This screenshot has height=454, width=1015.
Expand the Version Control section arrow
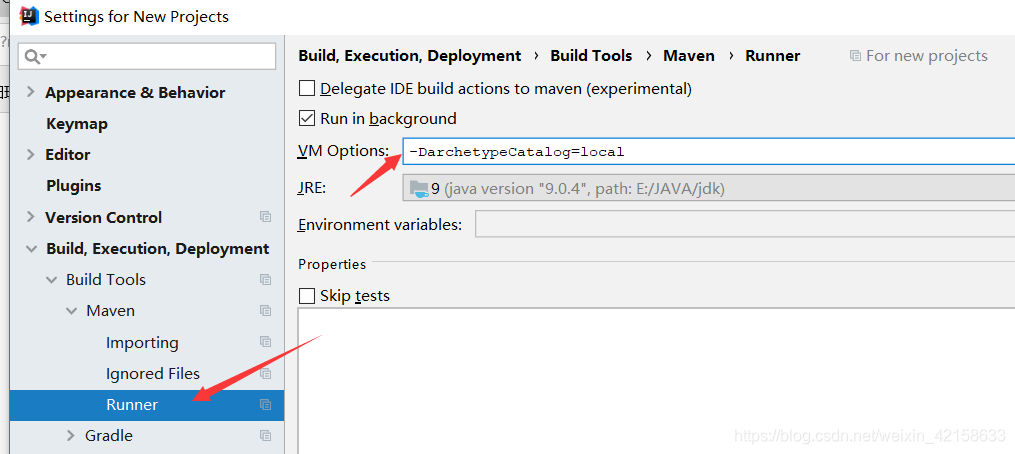(30, 217)
